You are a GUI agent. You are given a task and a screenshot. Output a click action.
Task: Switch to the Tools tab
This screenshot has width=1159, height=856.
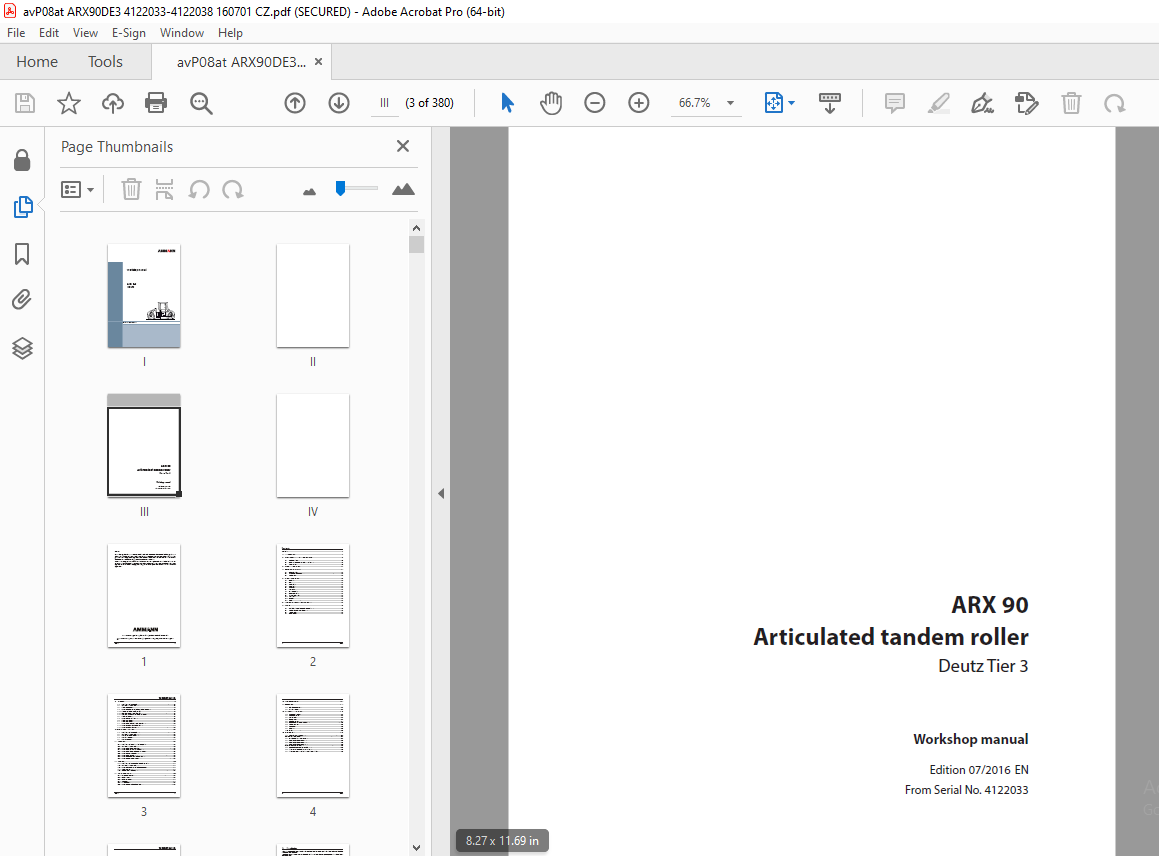coord(105,62)
